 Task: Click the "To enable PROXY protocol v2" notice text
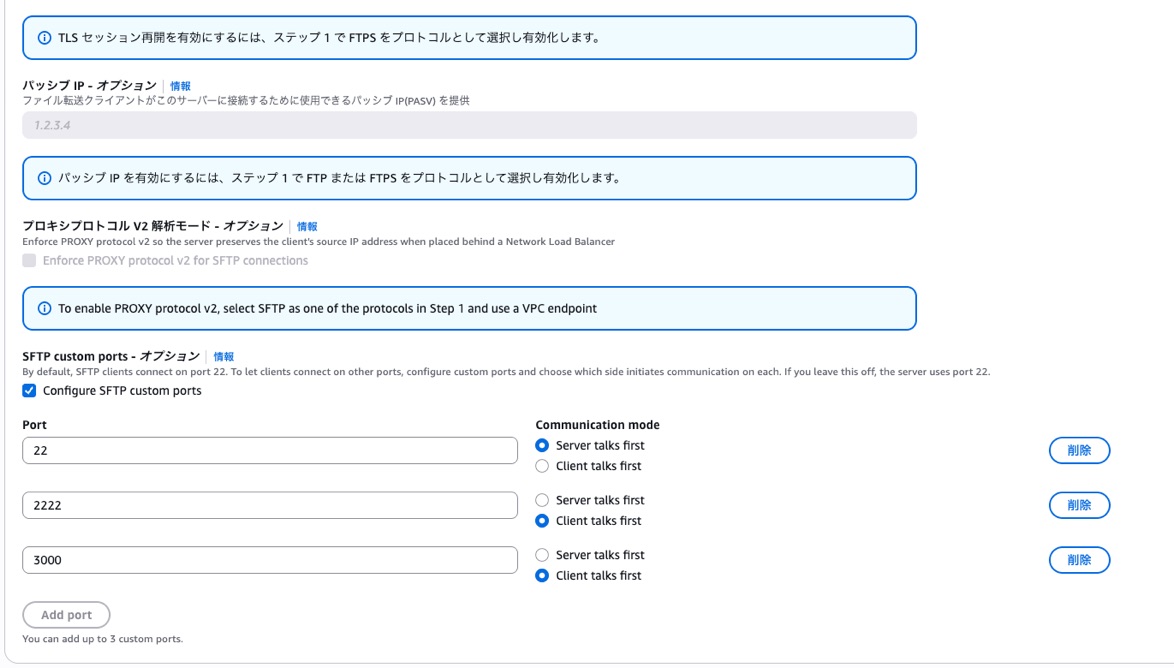point(328,309)
